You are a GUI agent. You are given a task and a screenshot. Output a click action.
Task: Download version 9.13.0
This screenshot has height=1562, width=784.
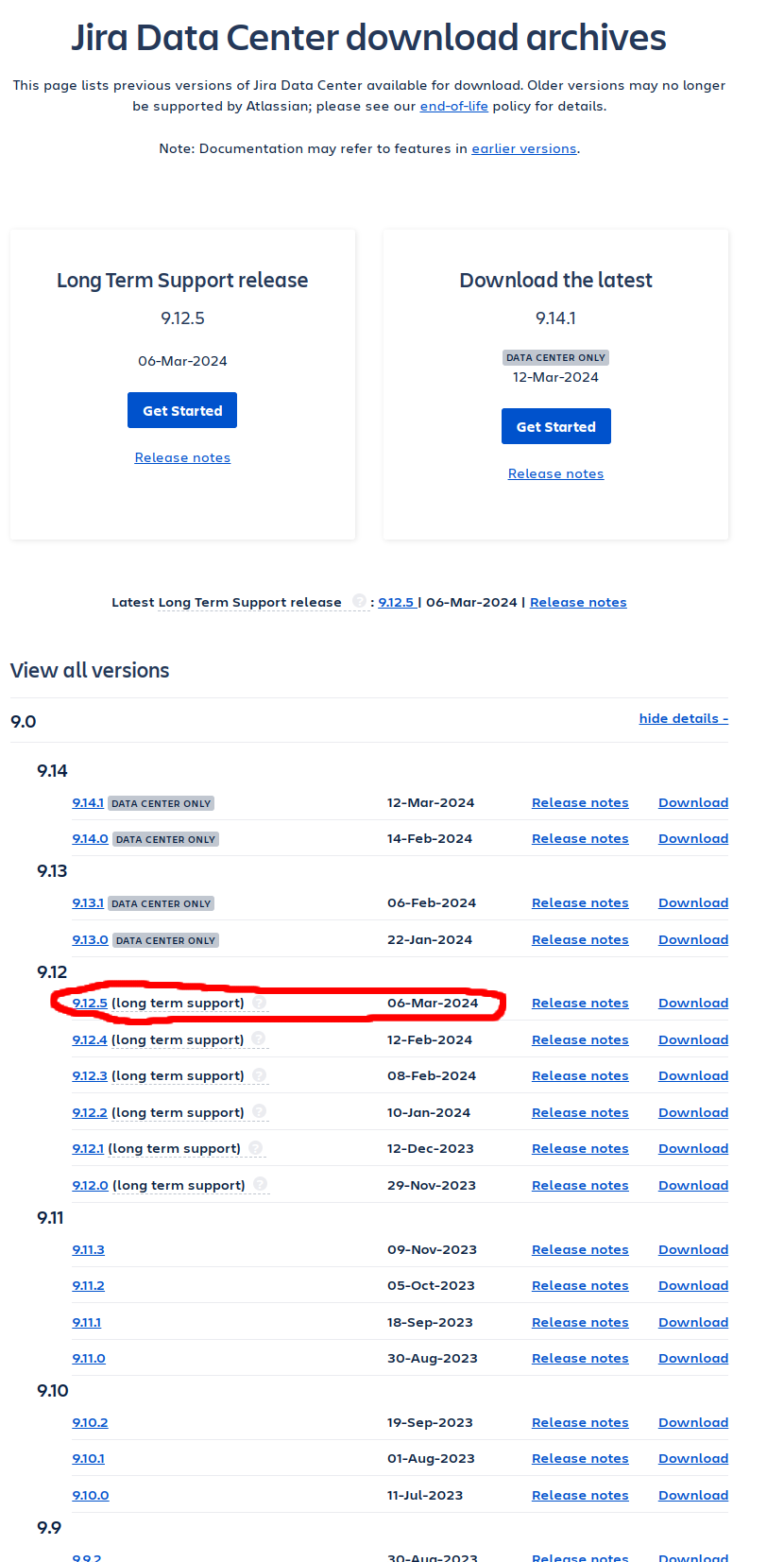point(693,939)
